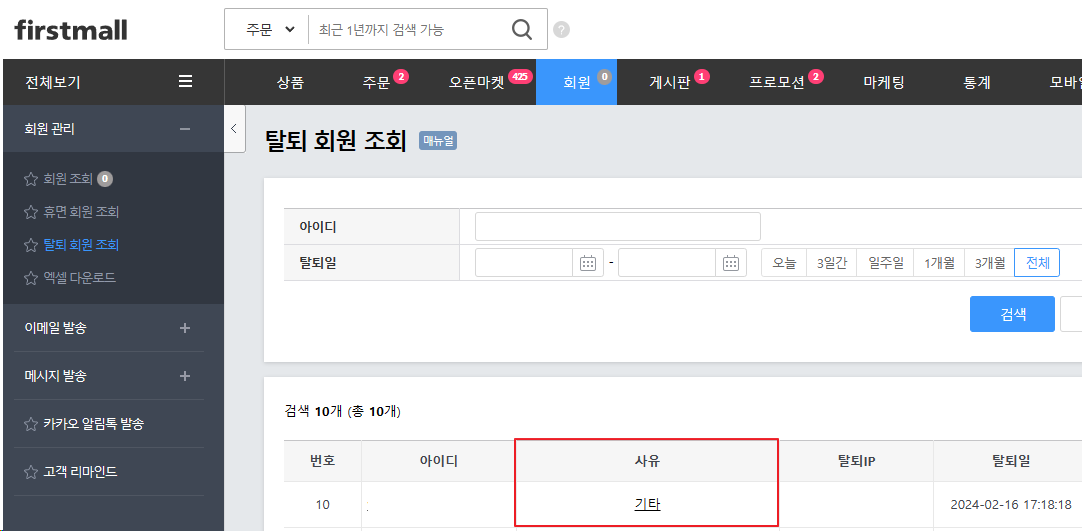Click the hamburger menu icon beside 전체보기
Viewport: 1084px width, 531px height.
(185, 82)
